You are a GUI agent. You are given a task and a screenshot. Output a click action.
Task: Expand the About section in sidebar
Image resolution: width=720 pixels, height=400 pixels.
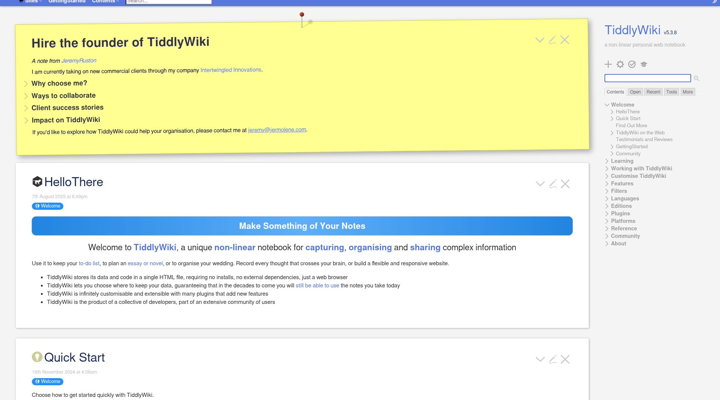607,243
